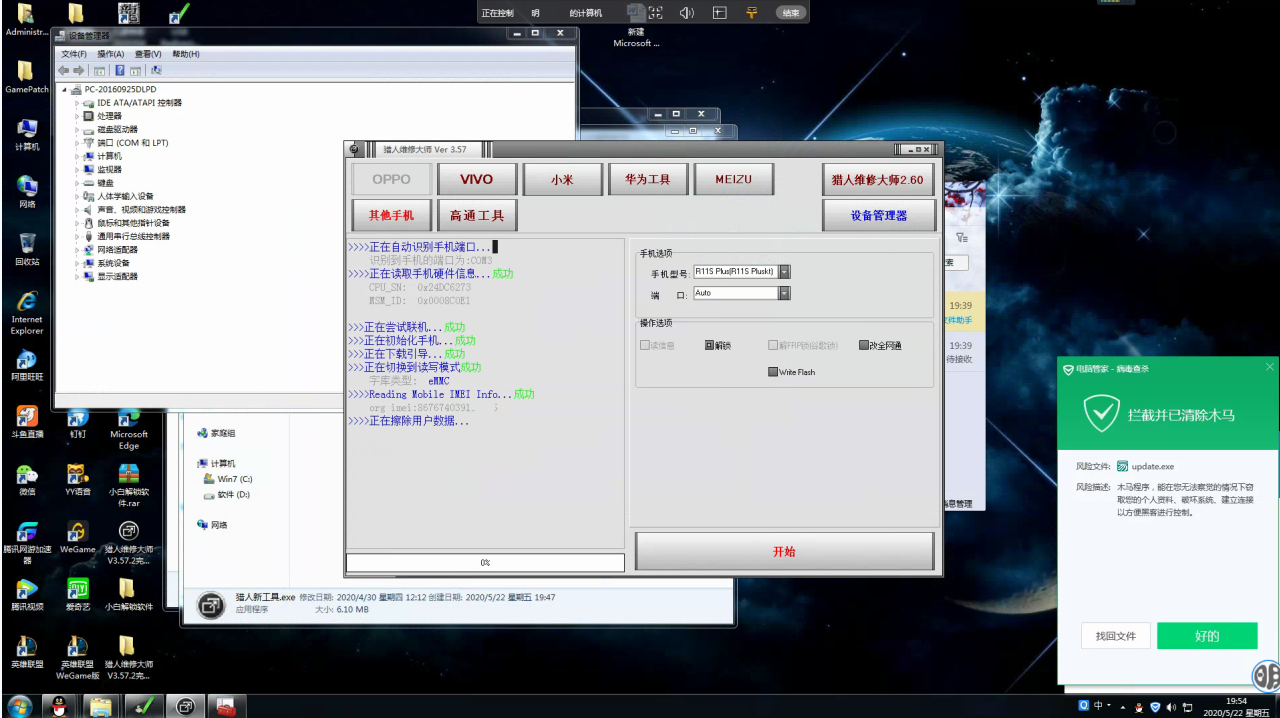
Task: Open the 操作(A) menu in Device Manager
Action: coord(111,54)
